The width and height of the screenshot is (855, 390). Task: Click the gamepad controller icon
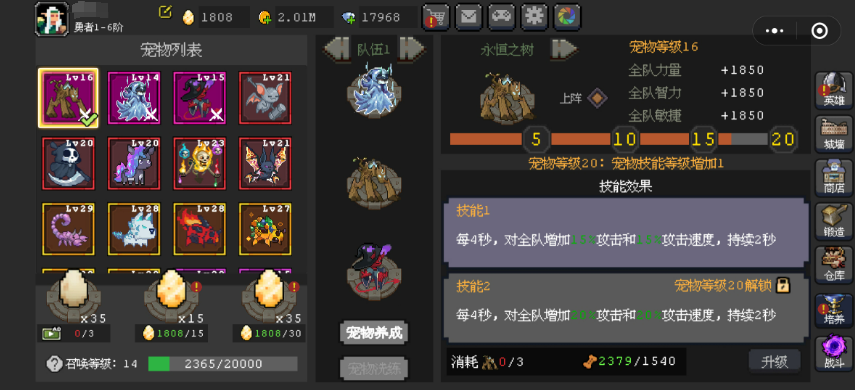[502, 17]
